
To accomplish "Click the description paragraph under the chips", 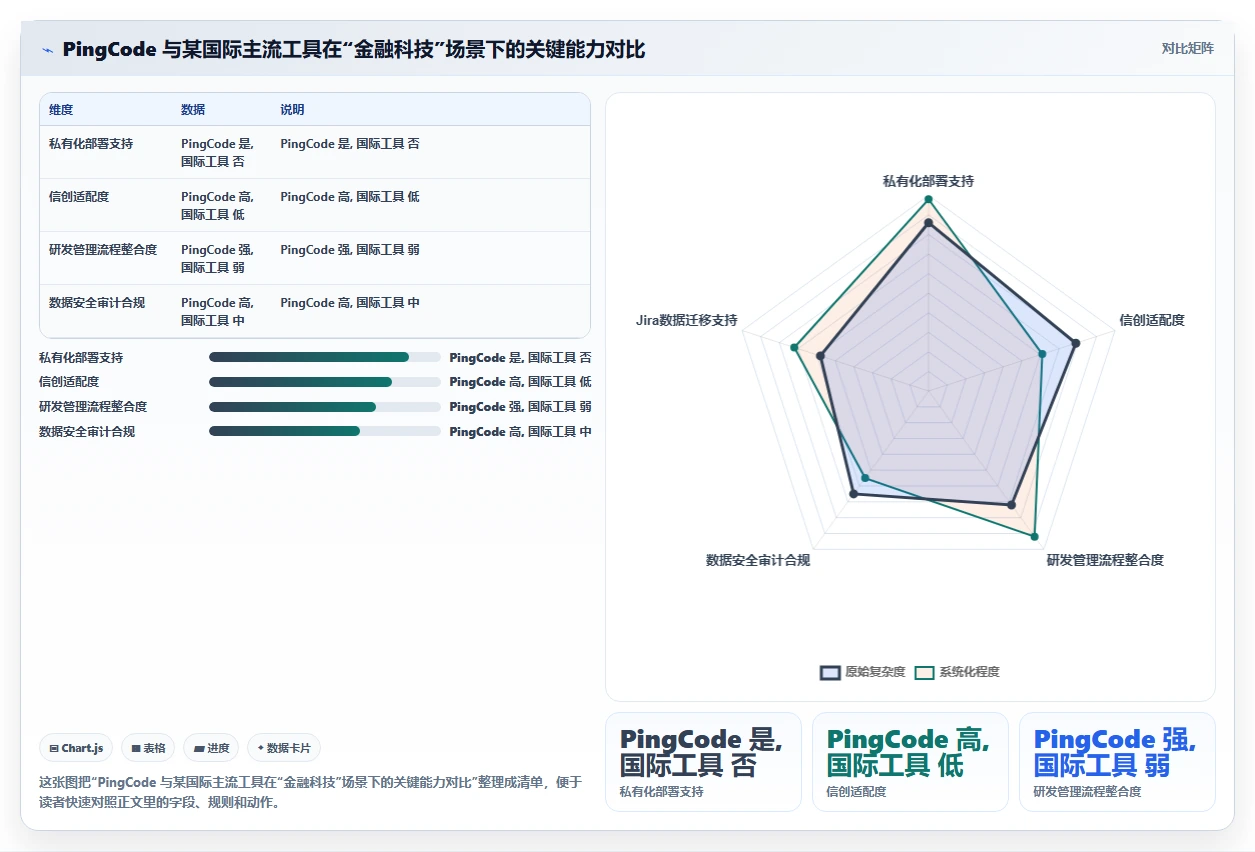I will pos(310,792).
